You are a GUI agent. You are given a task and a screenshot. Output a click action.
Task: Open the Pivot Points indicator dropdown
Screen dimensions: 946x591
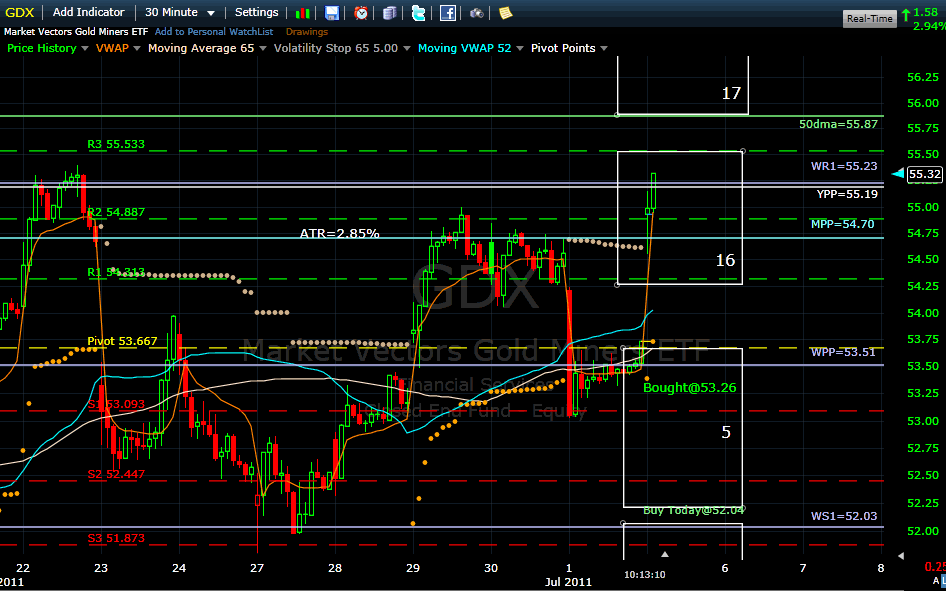[568, 48]
